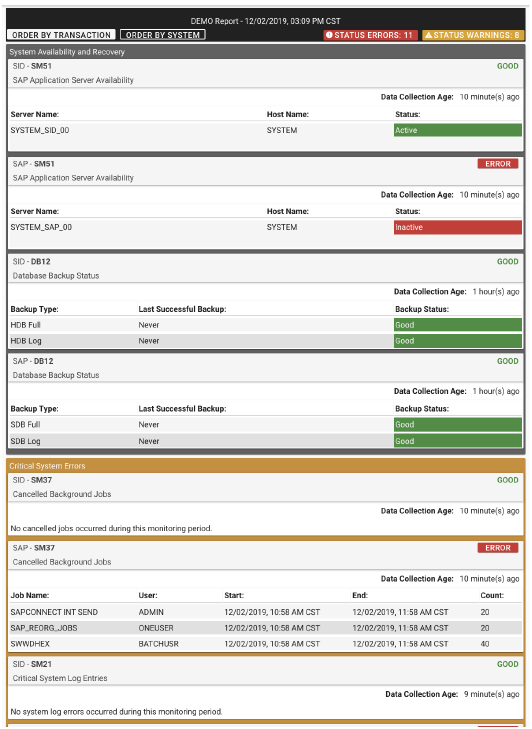Collapse the Critical System Errors section

click(x=266, y=466)
